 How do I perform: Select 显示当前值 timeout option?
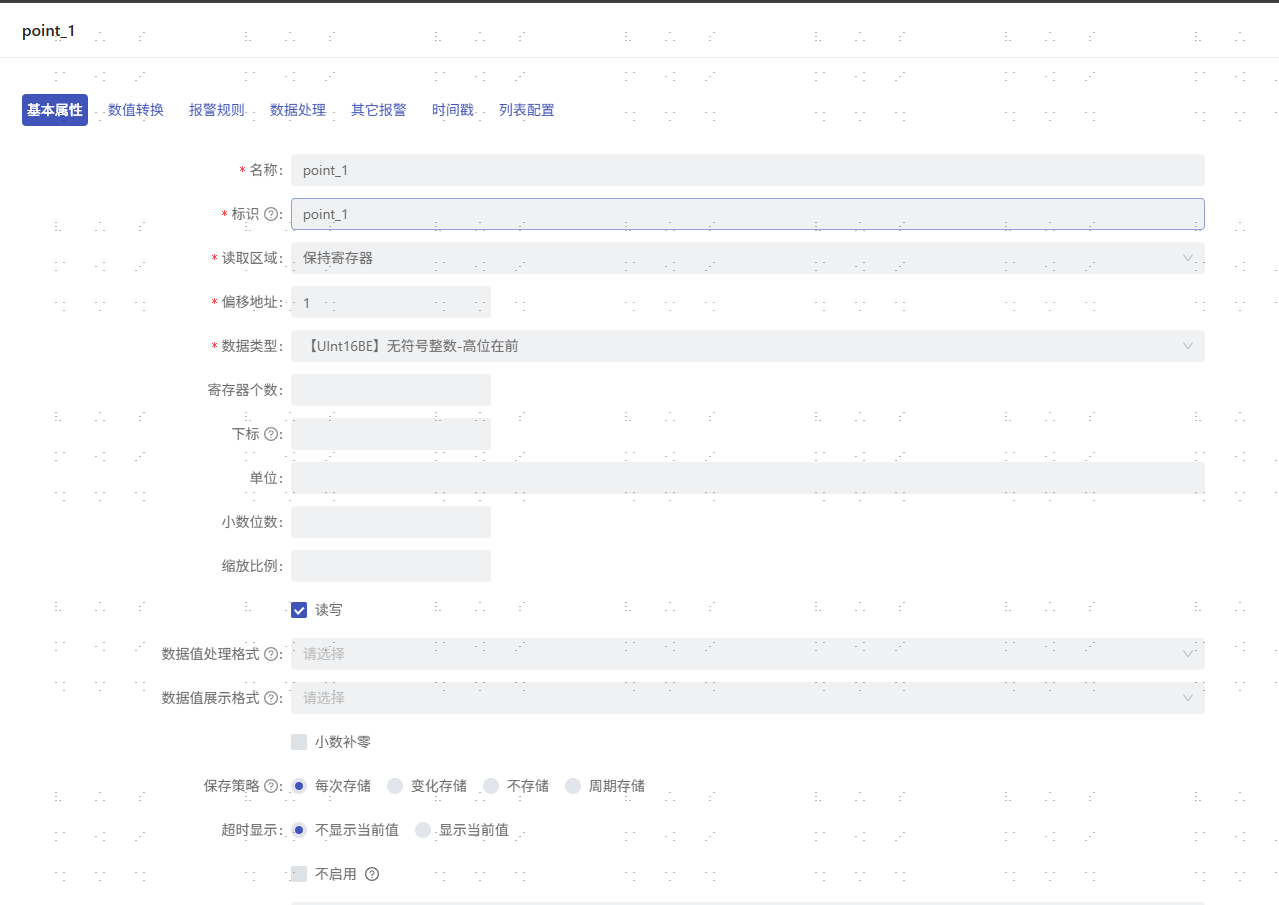(x=423, y=830)
